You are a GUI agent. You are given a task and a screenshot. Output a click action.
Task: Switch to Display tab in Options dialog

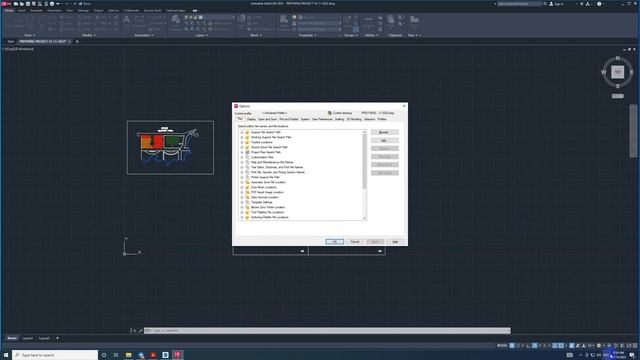(x=251, y=119)
